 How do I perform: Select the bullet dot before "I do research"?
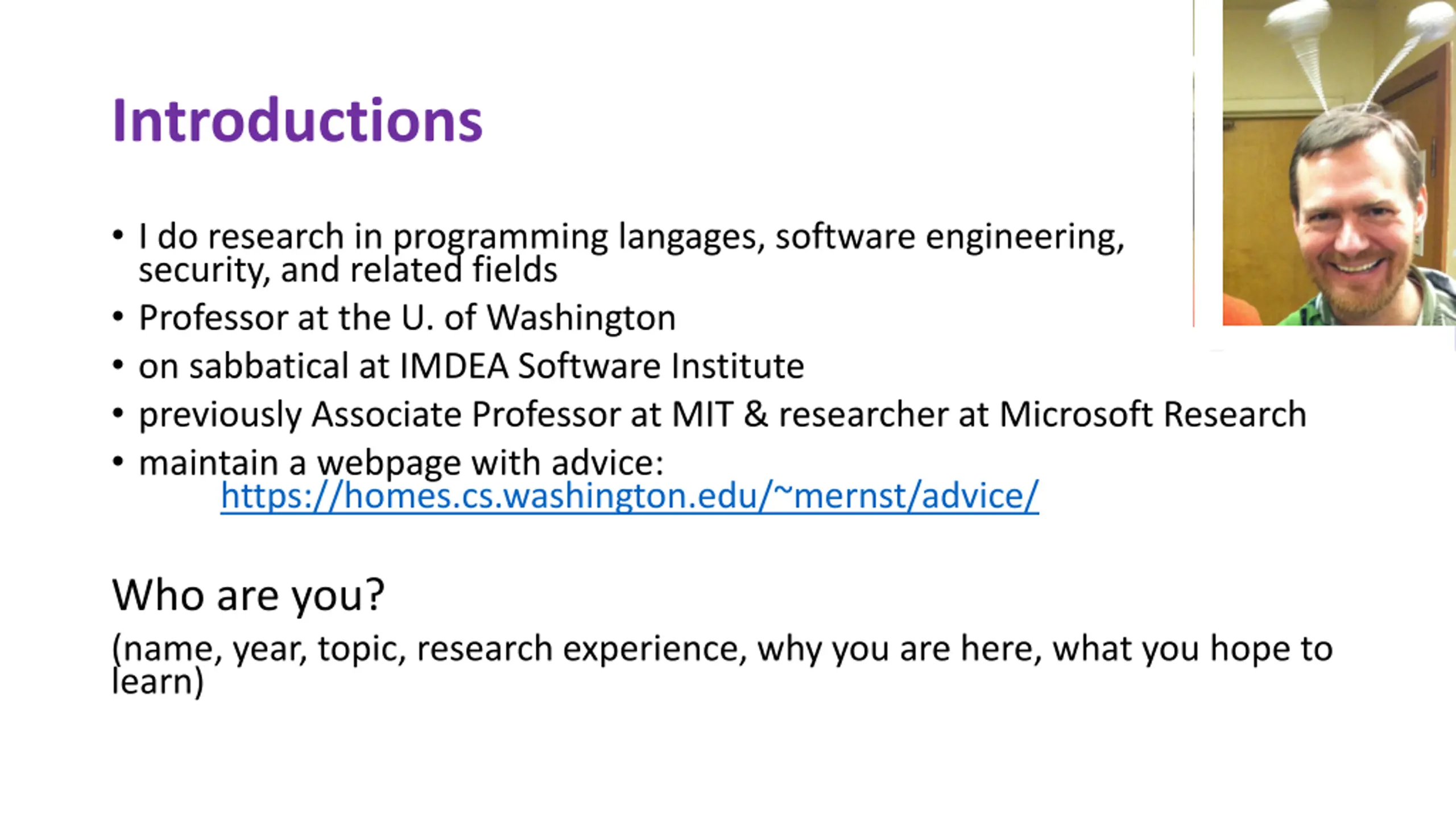[118, 235]
